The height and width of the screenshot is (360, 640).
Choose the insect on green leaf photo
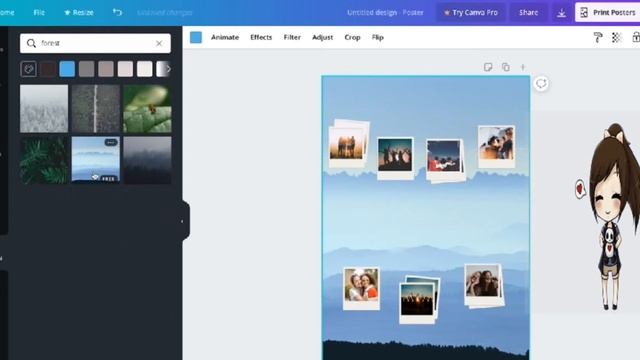click(147, 109)
